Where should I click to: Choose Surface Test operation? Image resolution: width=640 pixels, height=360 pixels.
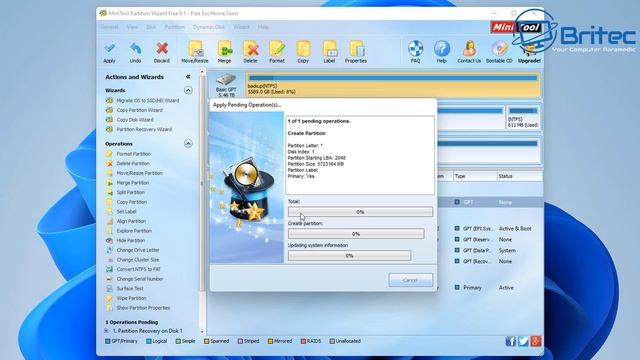coord(130,289)
